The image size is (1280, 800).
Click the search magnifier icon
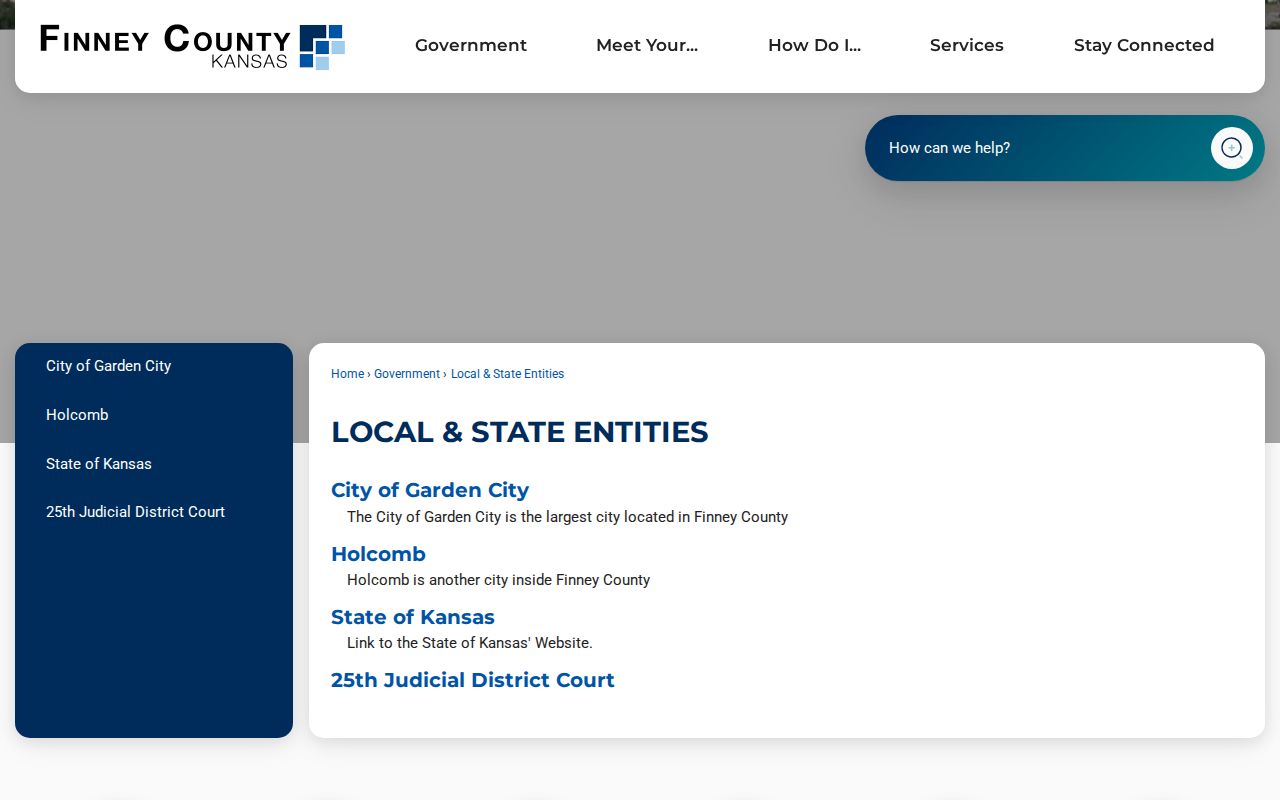click(x=1231, y=148)
